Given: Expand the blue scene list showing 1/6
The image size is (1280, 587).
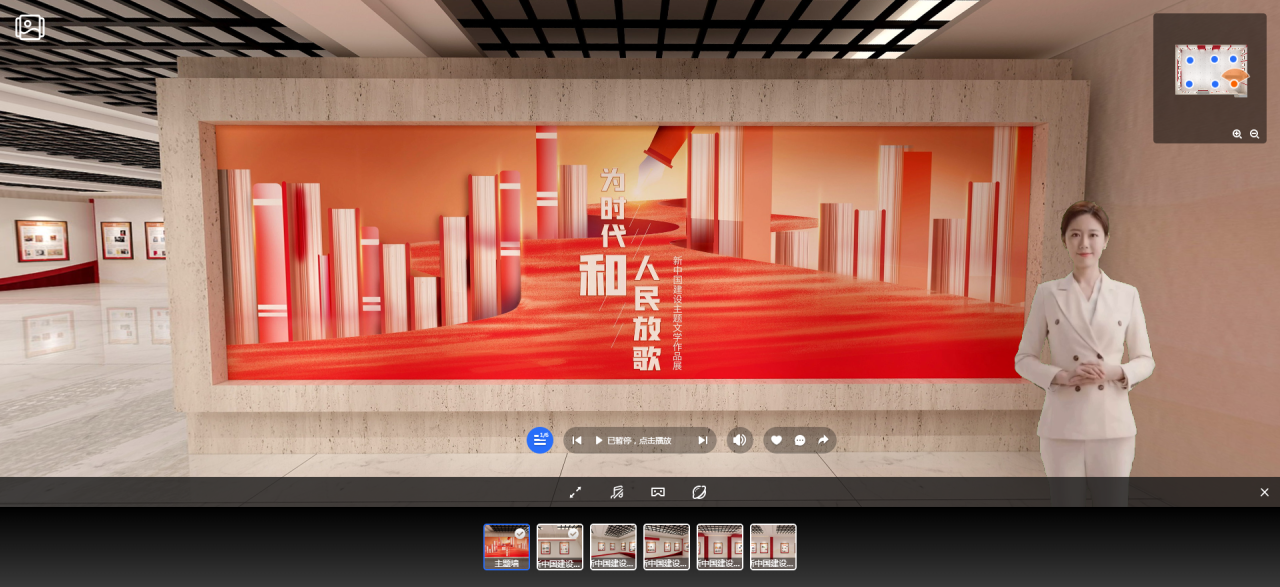Looking at the screenshot, I should point(540,440).
